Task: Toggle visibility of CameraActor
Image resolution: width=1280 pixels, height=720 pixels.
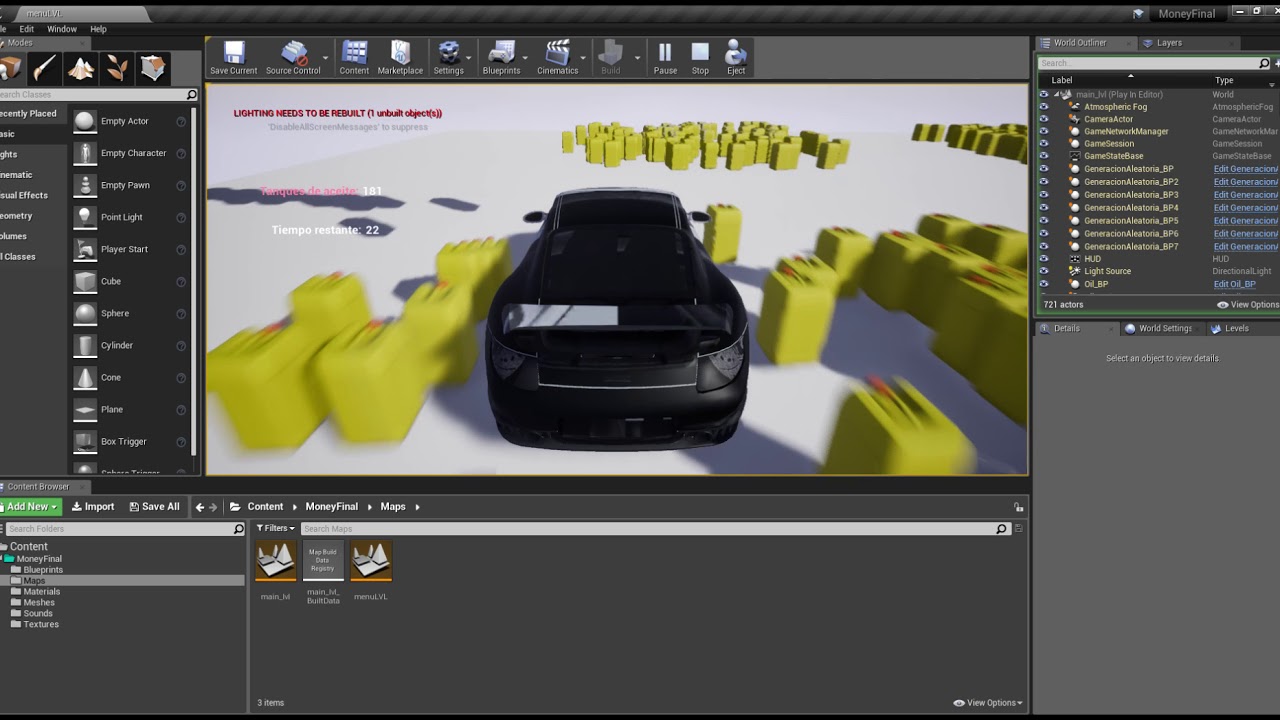Action: coord(1044,119)
